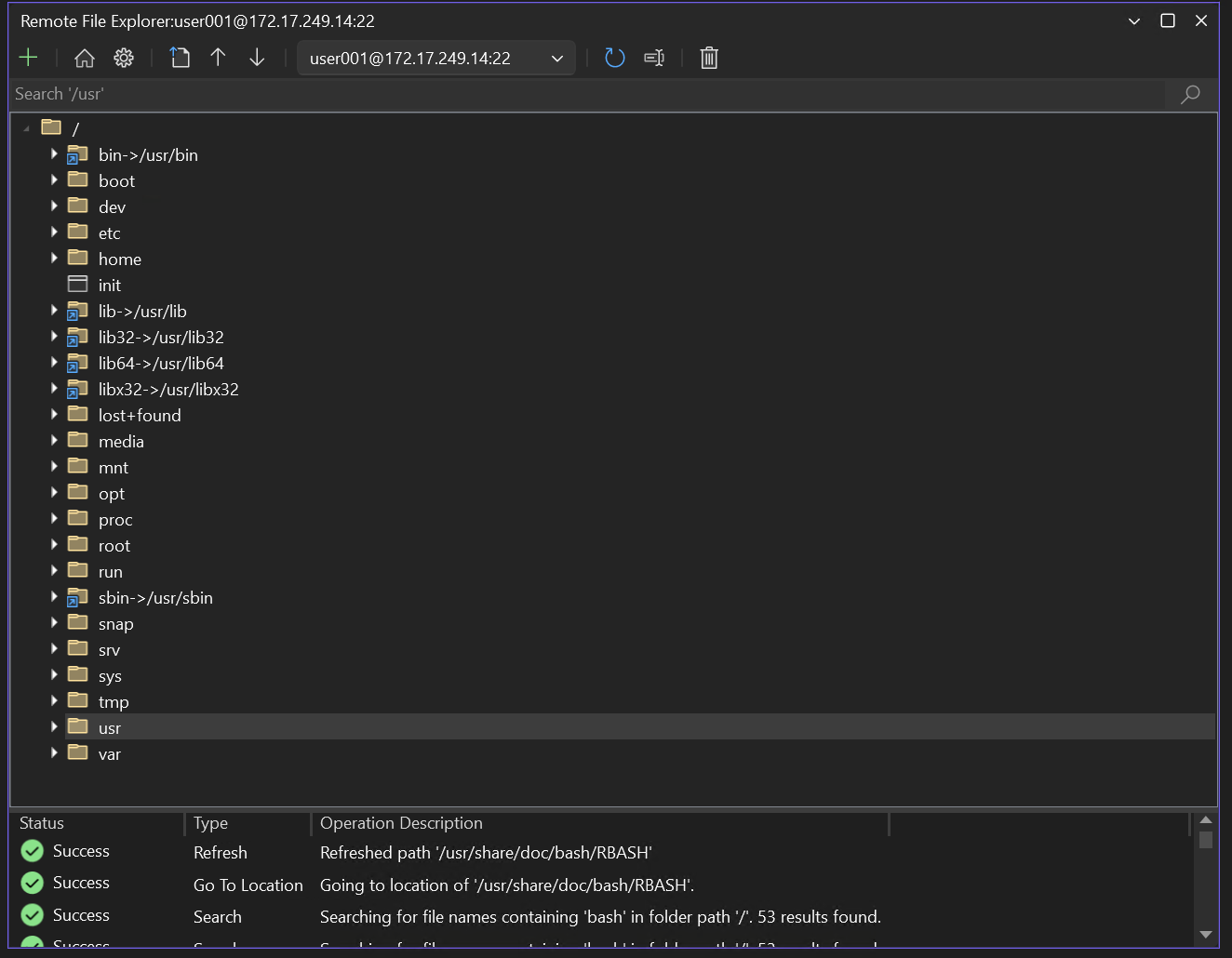This screenshot has width=1232, height=958.
Task: Click the go-to-parent folder icon
Action: (180, 58)
